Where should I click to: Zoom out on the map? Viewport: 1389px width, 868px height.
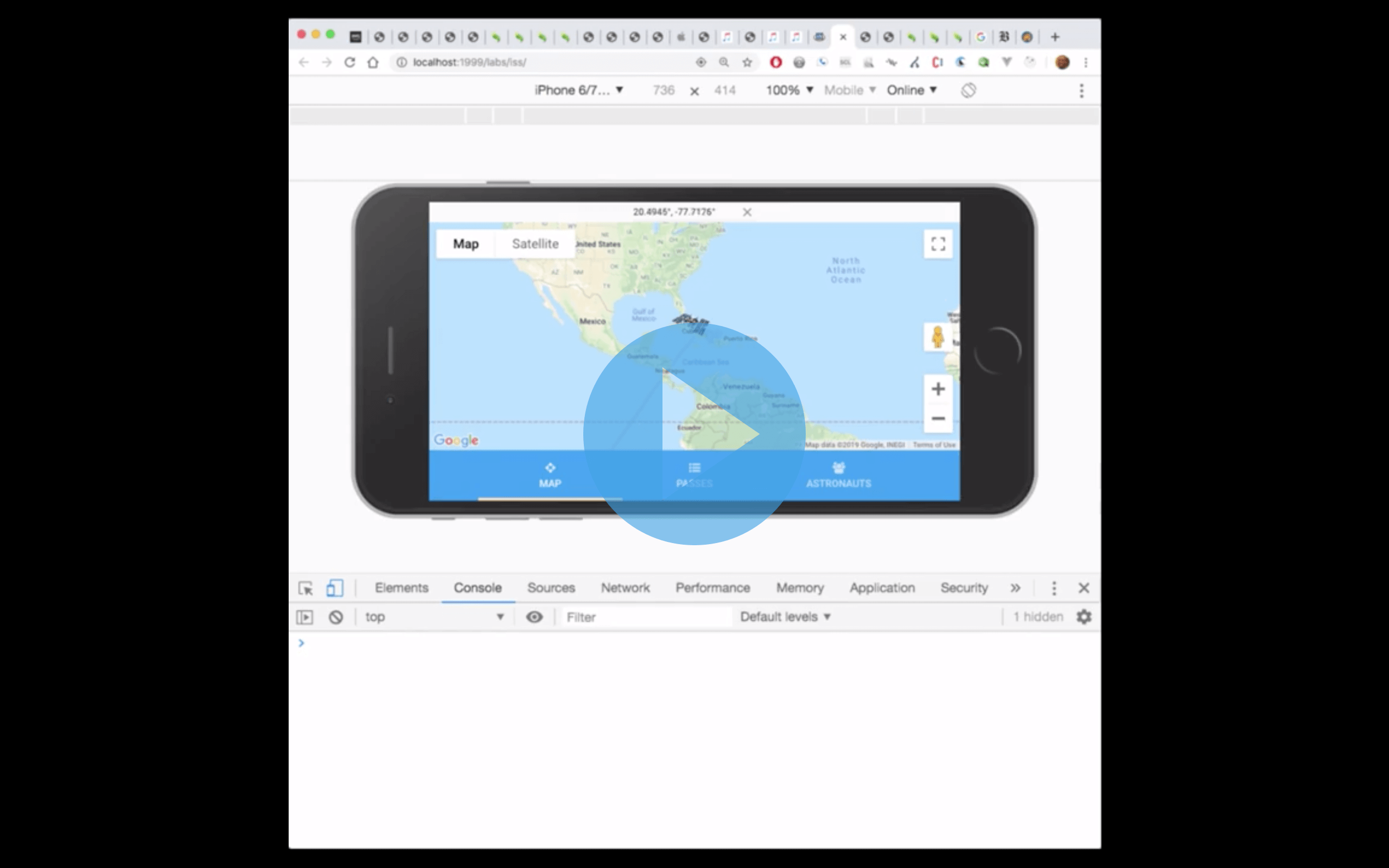click(938, 418)
